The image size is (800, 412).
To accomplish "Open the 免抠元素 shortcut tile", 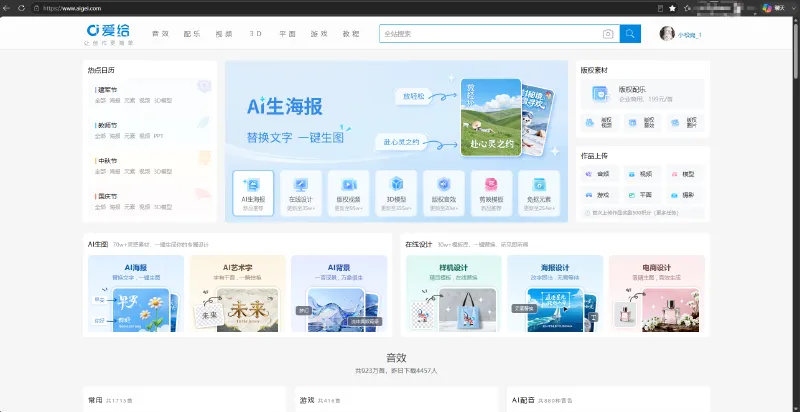I will 539,193.
